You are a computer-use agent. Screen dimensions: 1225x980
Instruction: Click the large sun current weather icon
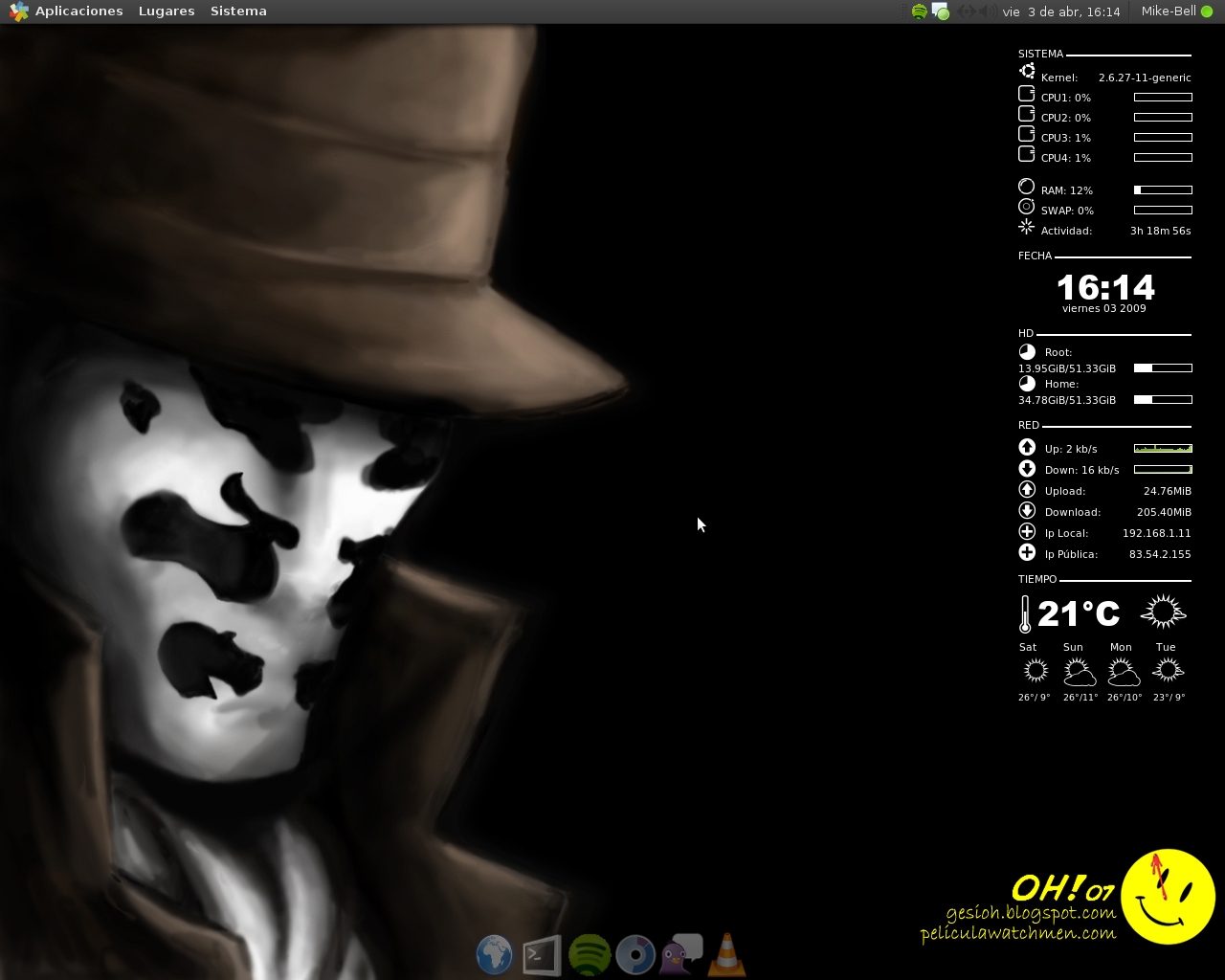1164,612
